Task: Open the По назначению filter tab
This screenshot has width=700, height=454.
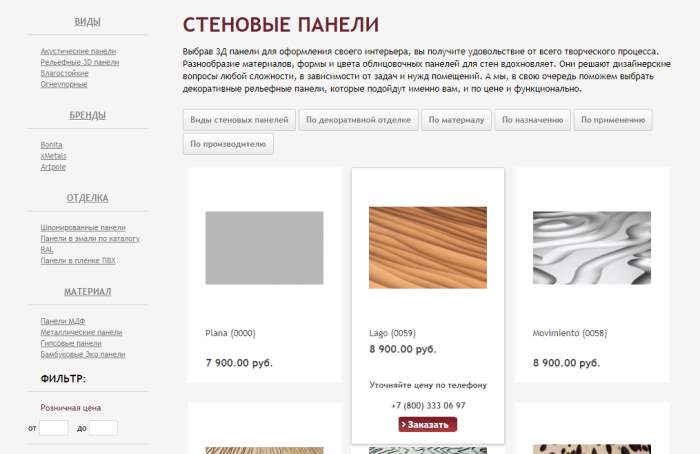Action: coord(533,120)
